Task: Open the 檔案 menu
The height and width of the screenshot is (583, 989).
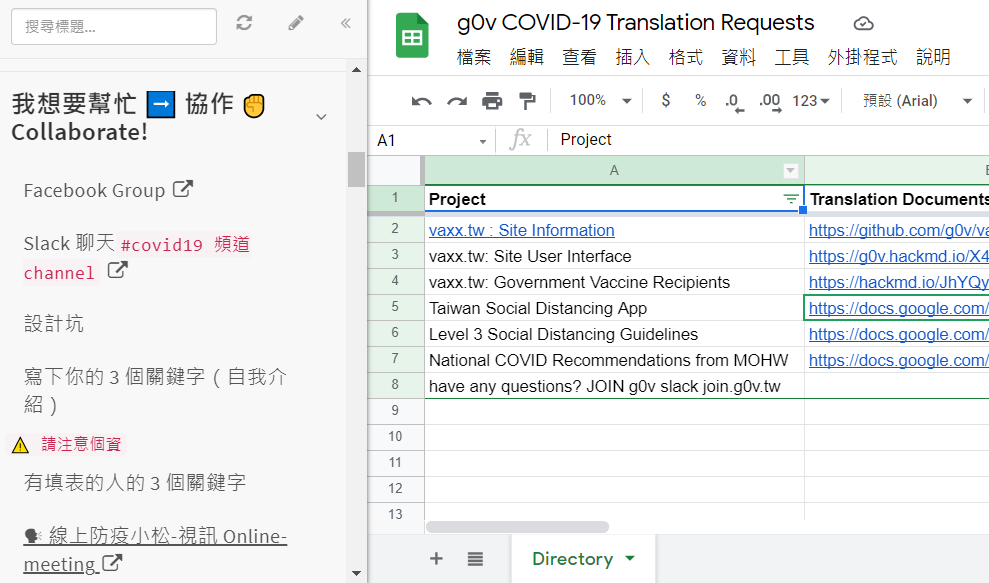Action: (x=473, y=57)
